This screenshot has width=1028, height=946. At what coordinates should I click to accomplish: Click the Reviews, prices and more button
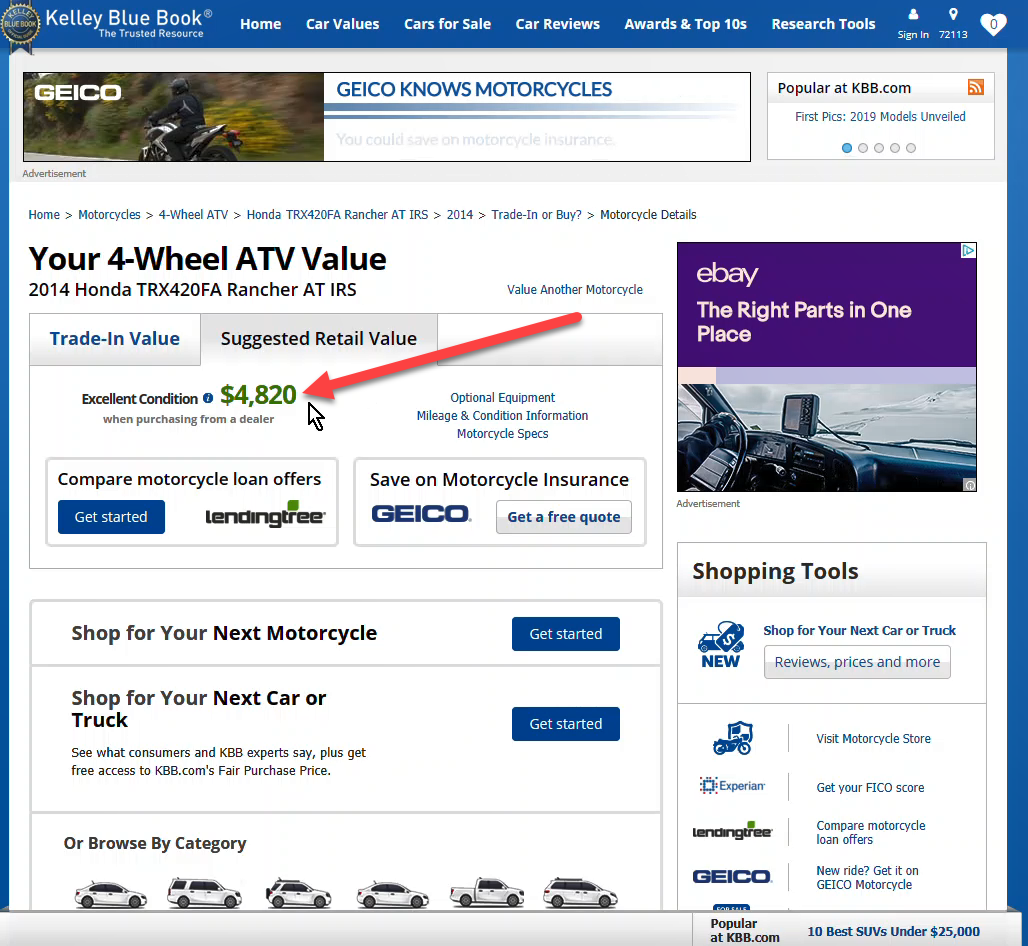click(857, 662)
